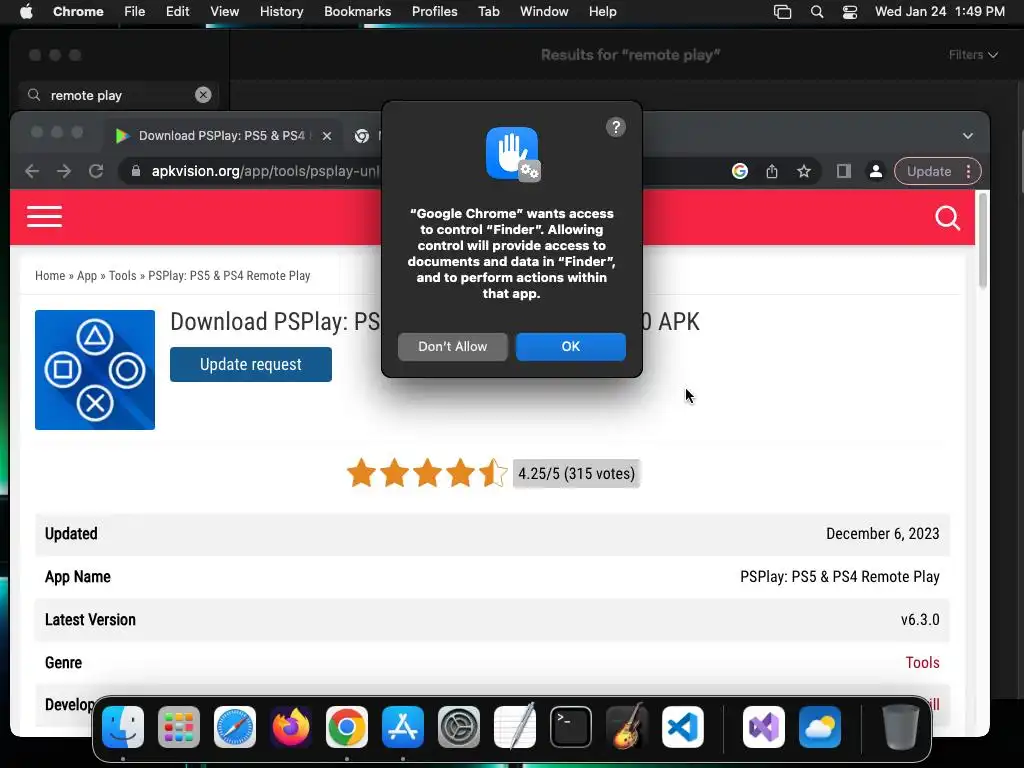Follow the App breadcrumb link

point(87,276)
